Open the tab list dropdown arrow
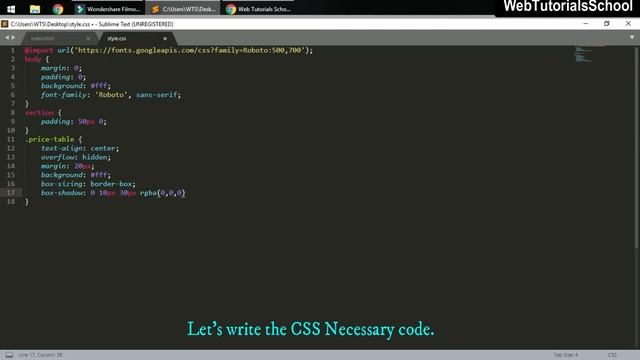The image size is (640, 360). point(632,38)
